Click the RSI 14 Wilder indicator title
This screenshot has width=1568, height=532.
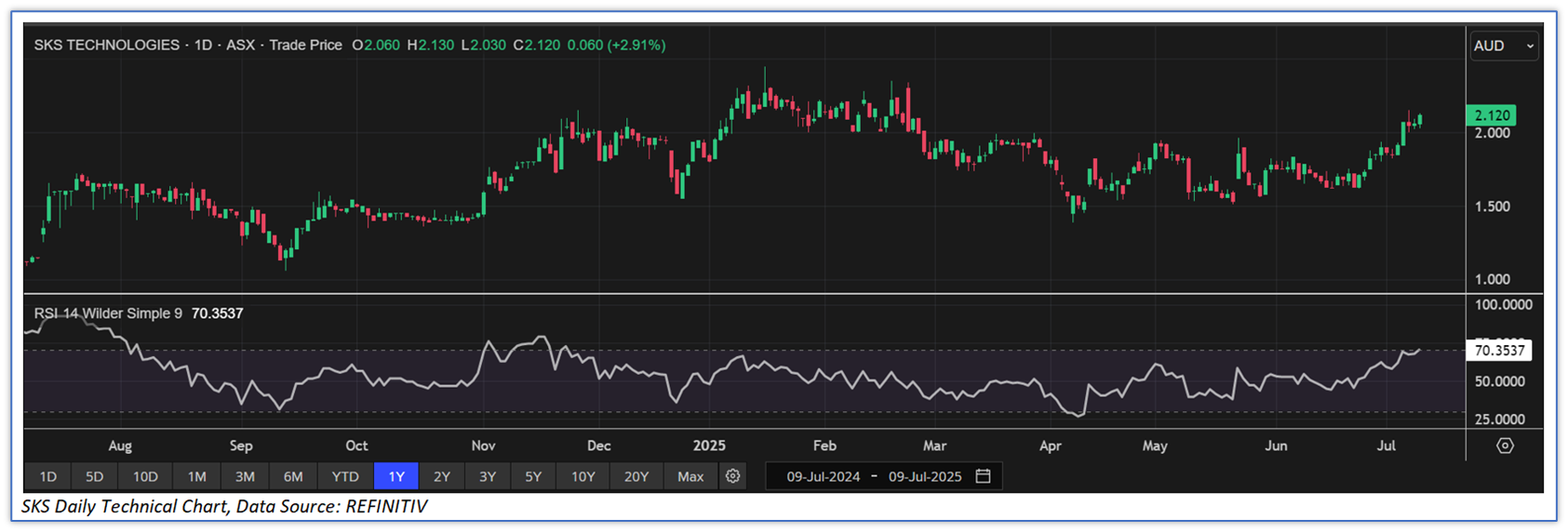[108, 313]
